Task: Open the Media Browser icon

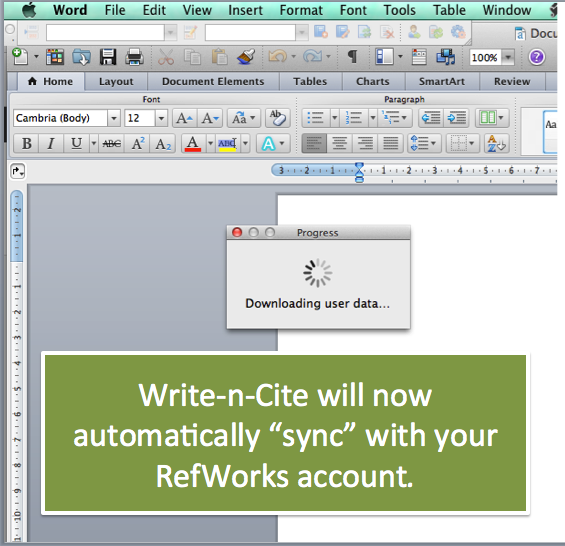Action: pos(446,57)
